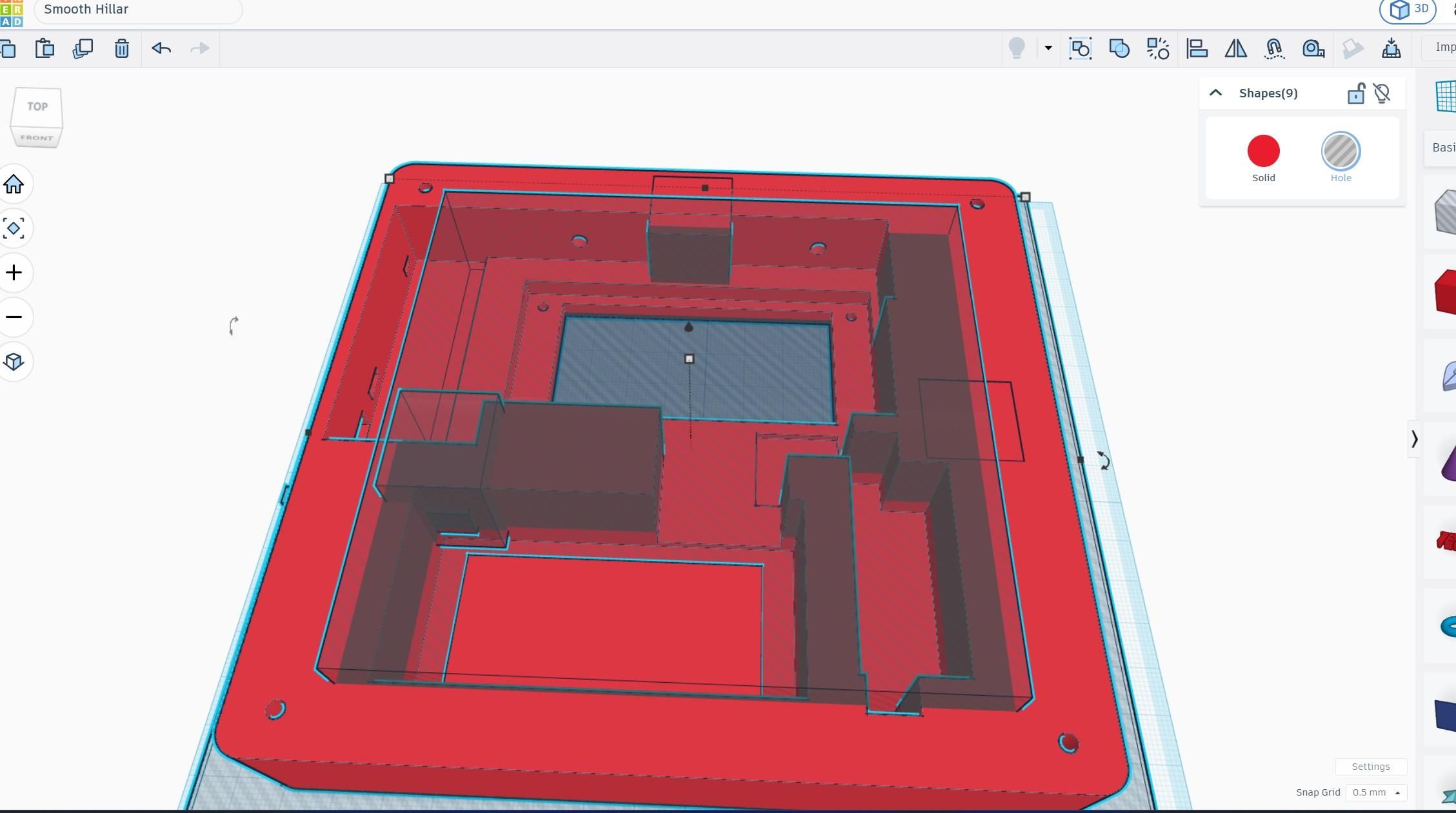Click the Group icon with dashed selection box
1456x813 pixels.
coord(1081,48)
